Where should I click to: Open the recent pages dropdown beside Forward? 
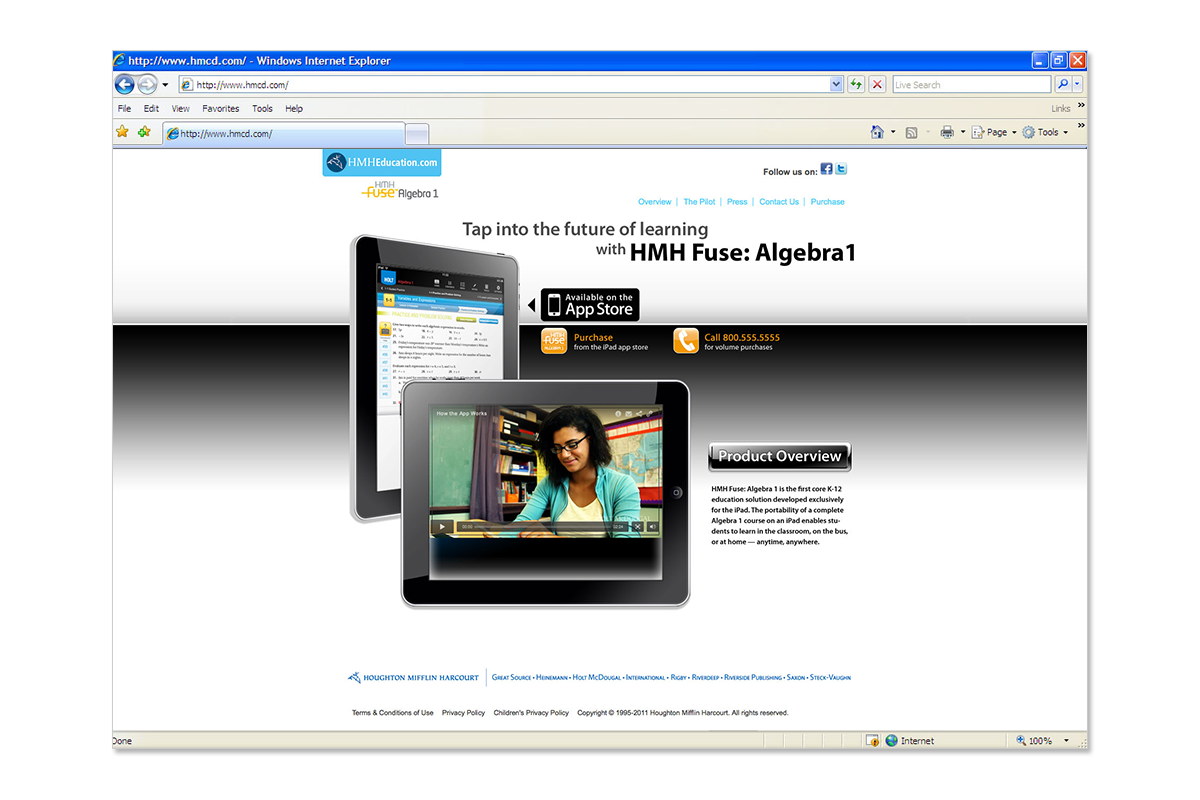[165, 85]
